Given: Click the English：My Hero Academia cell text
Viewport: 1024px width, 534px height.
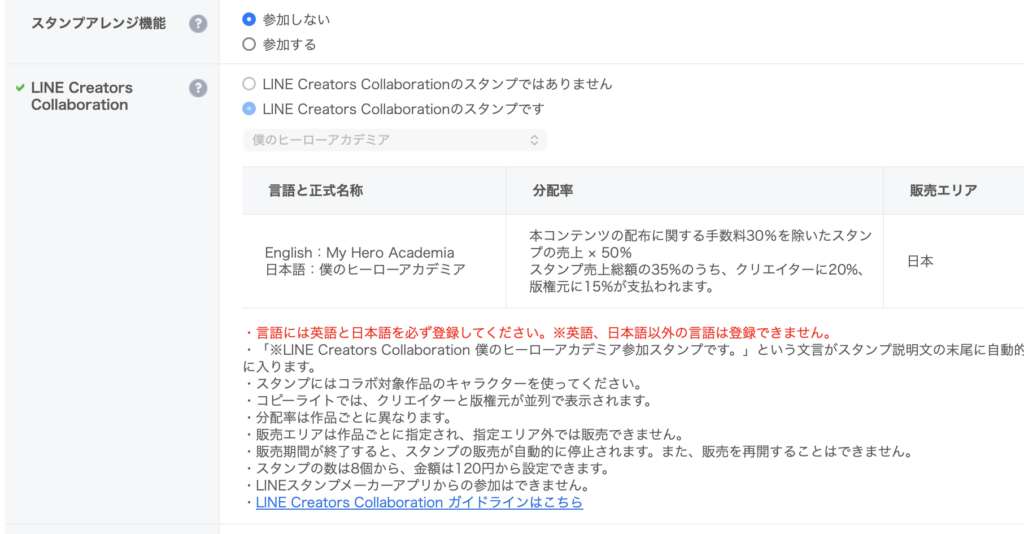Looking at the screenshot, I should click(359, 253).
